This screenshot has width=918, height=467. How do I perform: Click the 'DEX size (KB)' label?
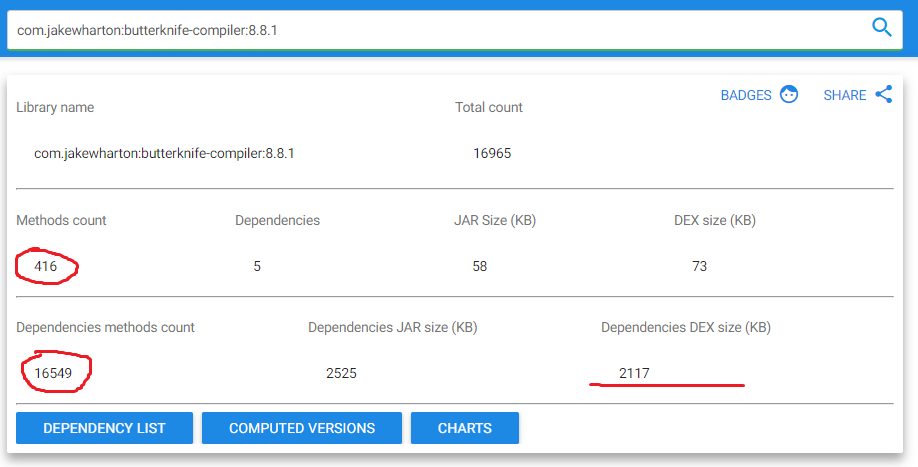(x=715, y=221)
